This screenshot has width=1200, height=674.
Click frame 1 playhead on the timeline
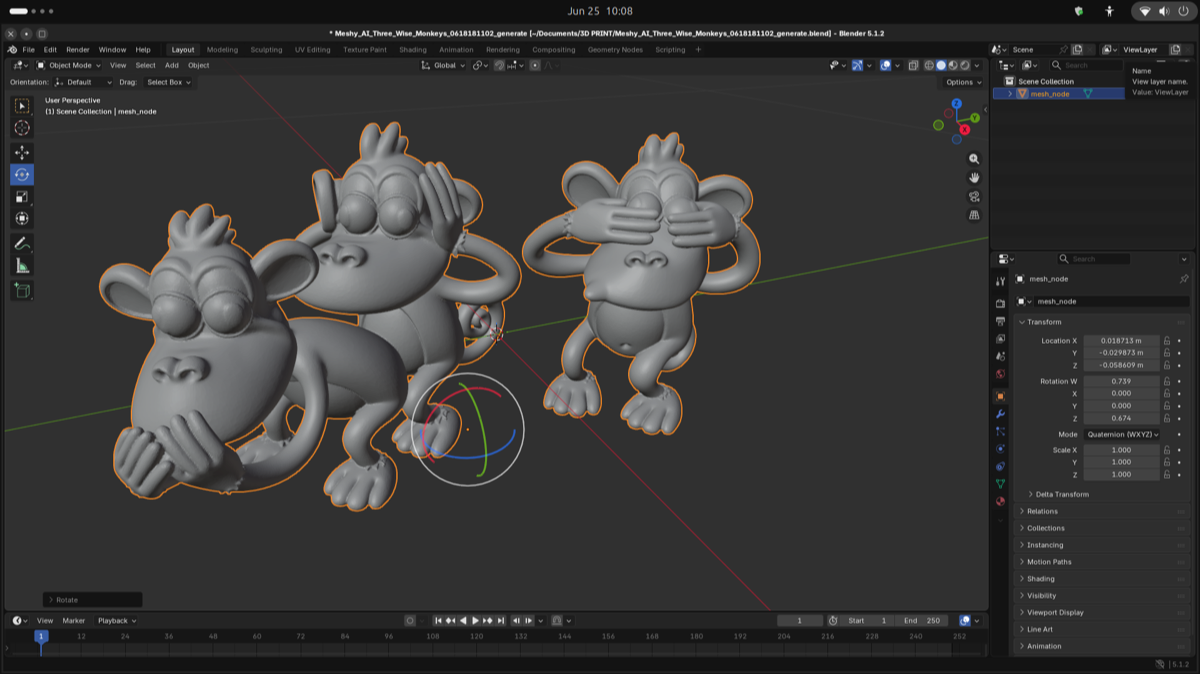(41, 636)
